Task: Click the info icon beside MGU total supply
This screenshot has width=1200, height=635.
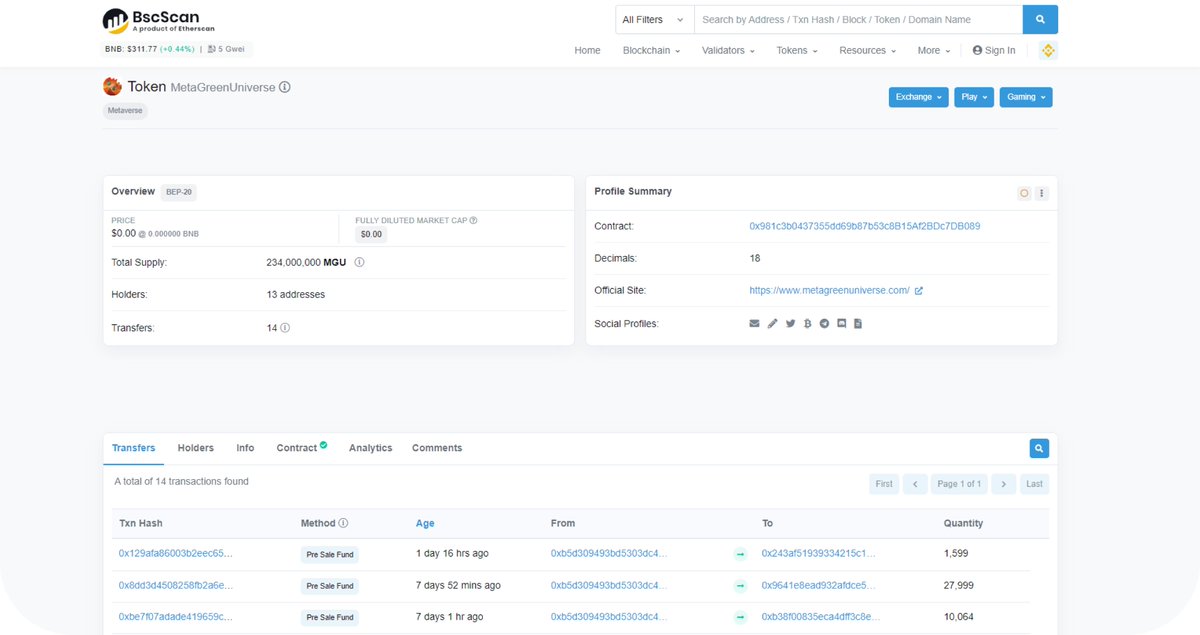Action: 359,262
